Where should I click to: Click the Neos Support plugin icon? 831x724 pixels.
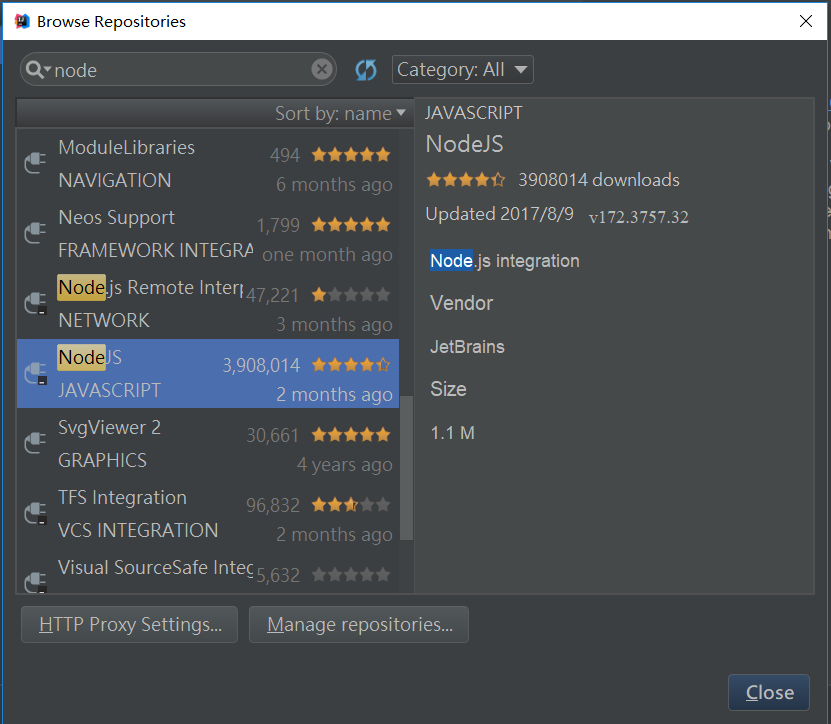(36, 233)
